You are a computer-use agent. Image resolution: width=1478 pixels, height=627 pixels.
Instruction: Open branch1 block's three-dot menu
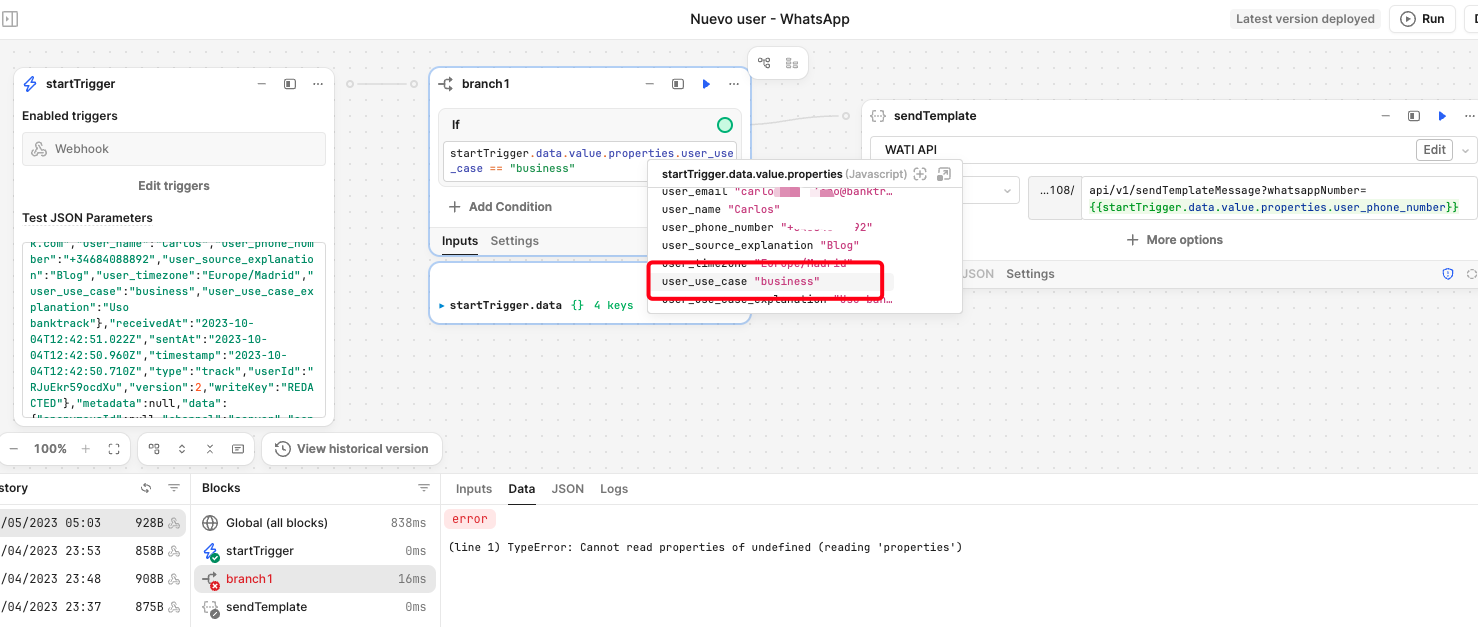(x=734, y=84)
